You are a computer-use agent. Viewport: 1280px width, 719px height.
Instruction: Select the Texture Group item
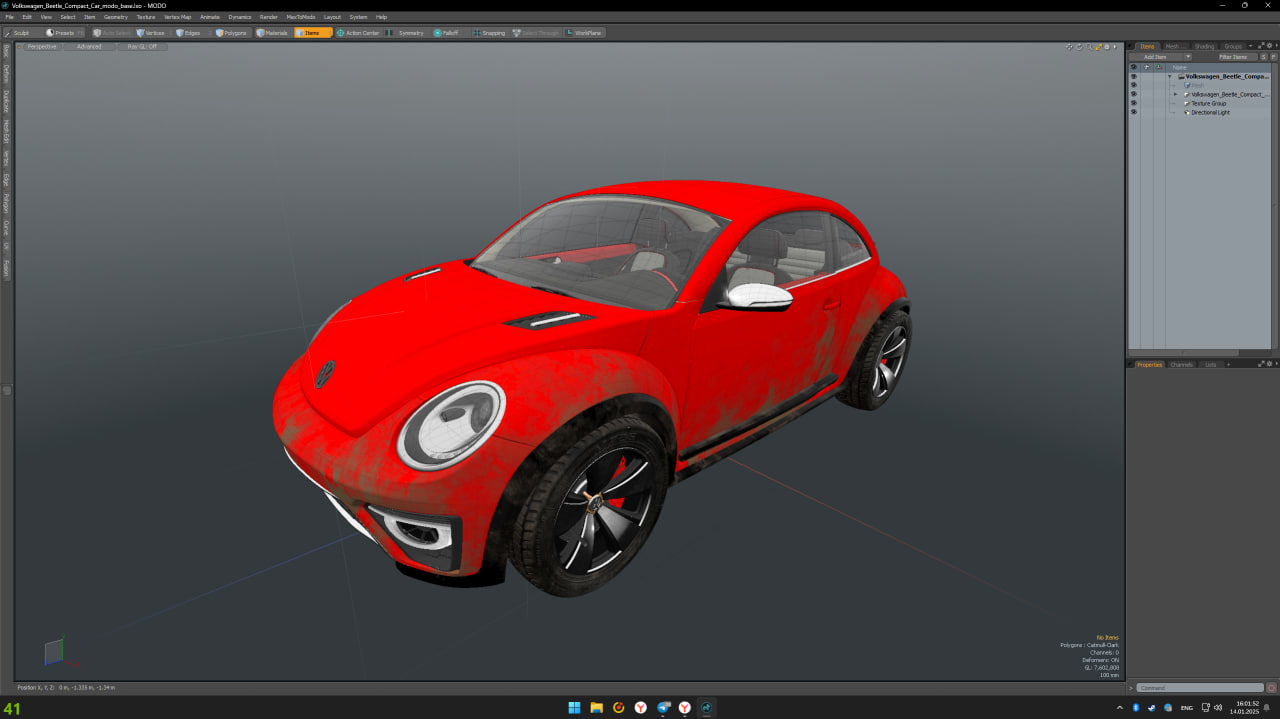pos(1208,103)
